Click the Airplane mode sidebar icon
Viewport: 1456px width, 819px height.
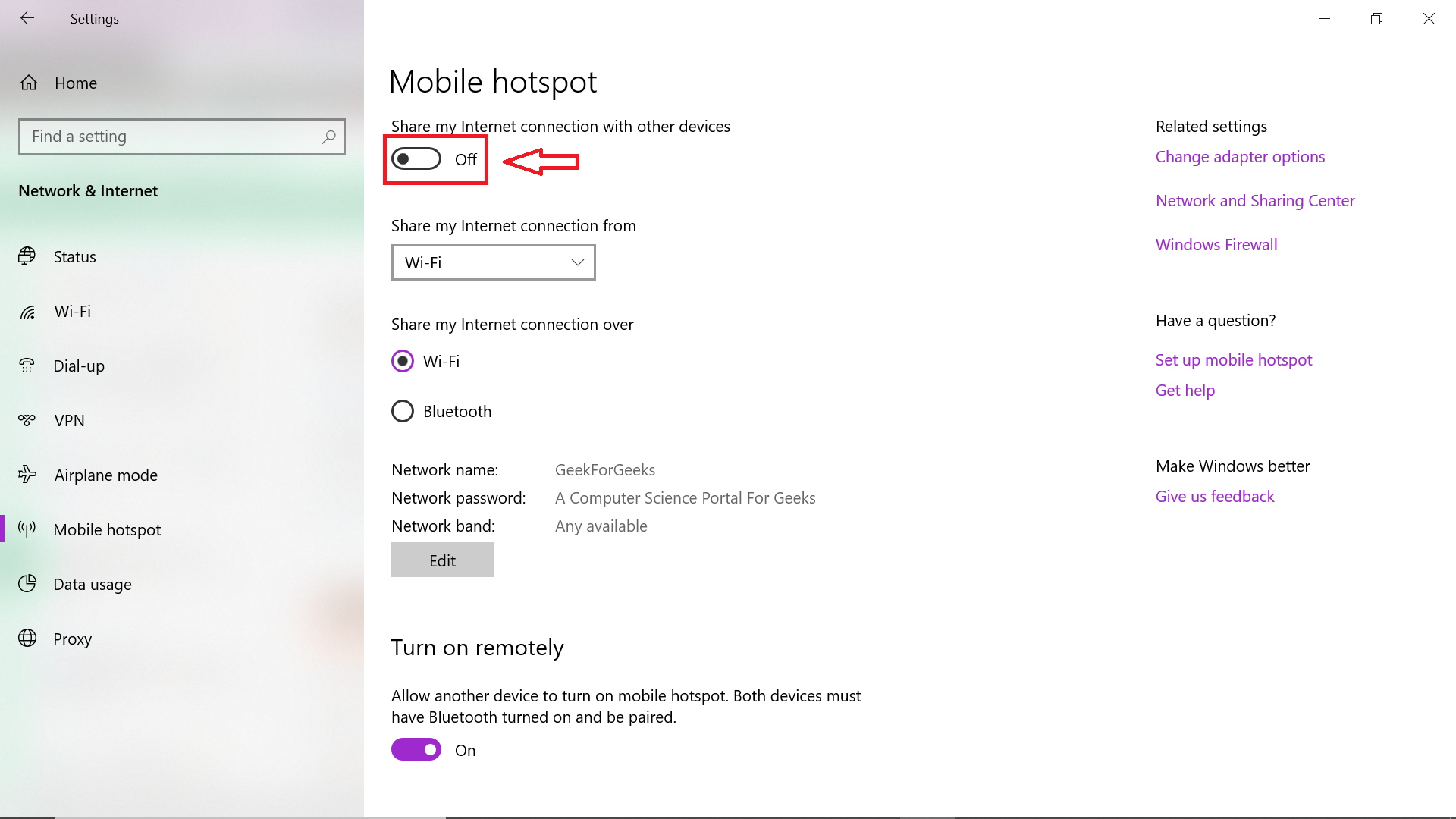coord(28,474)
